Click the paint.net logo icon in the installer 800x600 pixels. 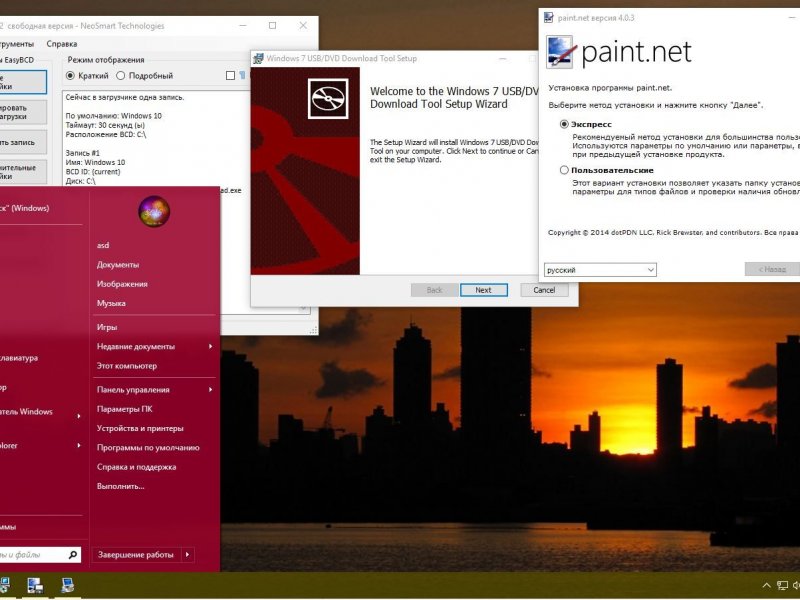pyautogui.click(x=560, y=52)
